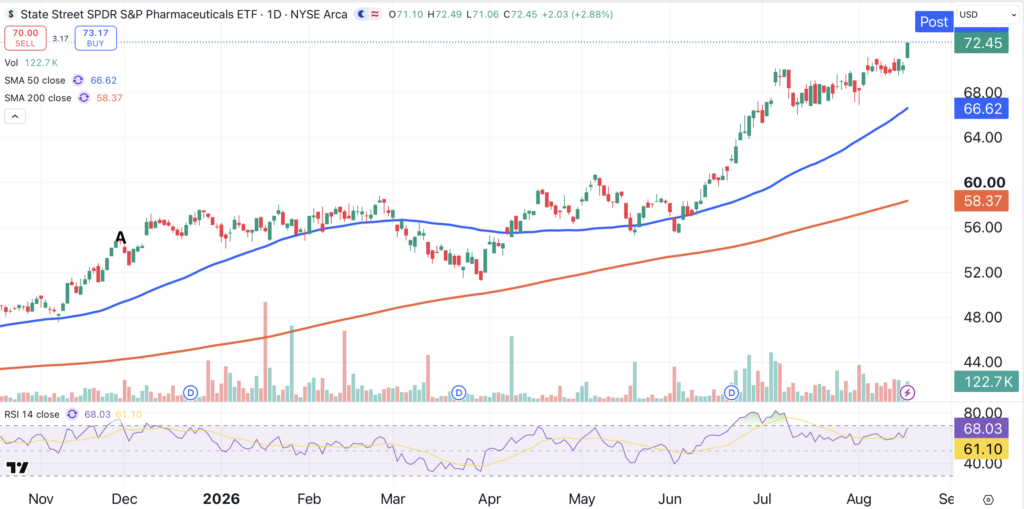Click the green 72.45 last price label
This screenshot has width=1024, height=509.
982,44
